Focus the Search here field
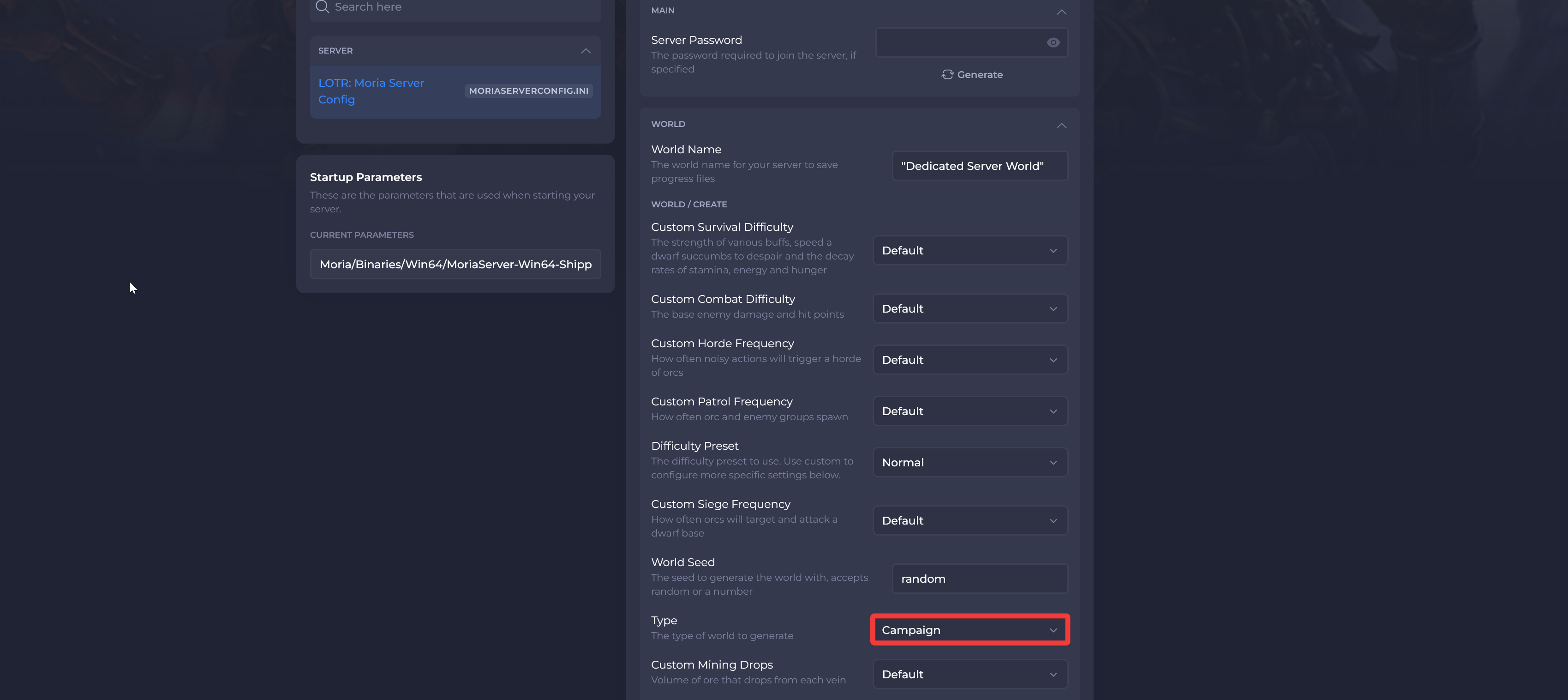This screenshot has height=700, width=1568. 455,8
